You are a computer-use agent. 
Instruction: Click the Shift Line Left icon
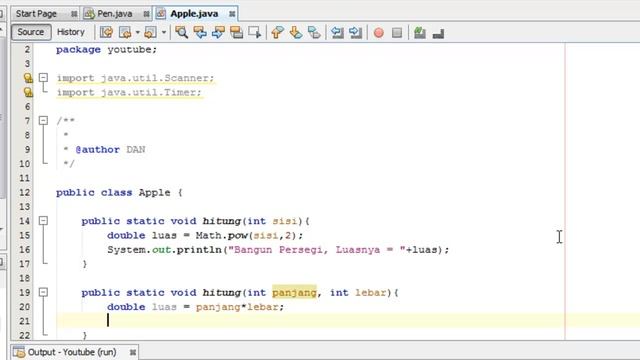coord(337,32)
